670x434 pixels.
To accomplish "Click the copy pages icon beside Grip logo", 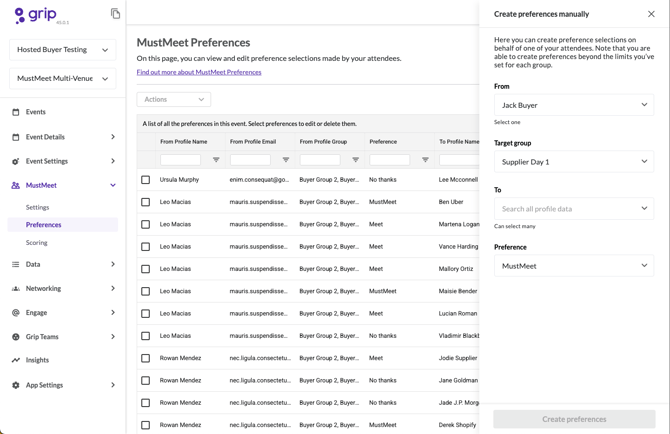I will click(x=115, y=14).
